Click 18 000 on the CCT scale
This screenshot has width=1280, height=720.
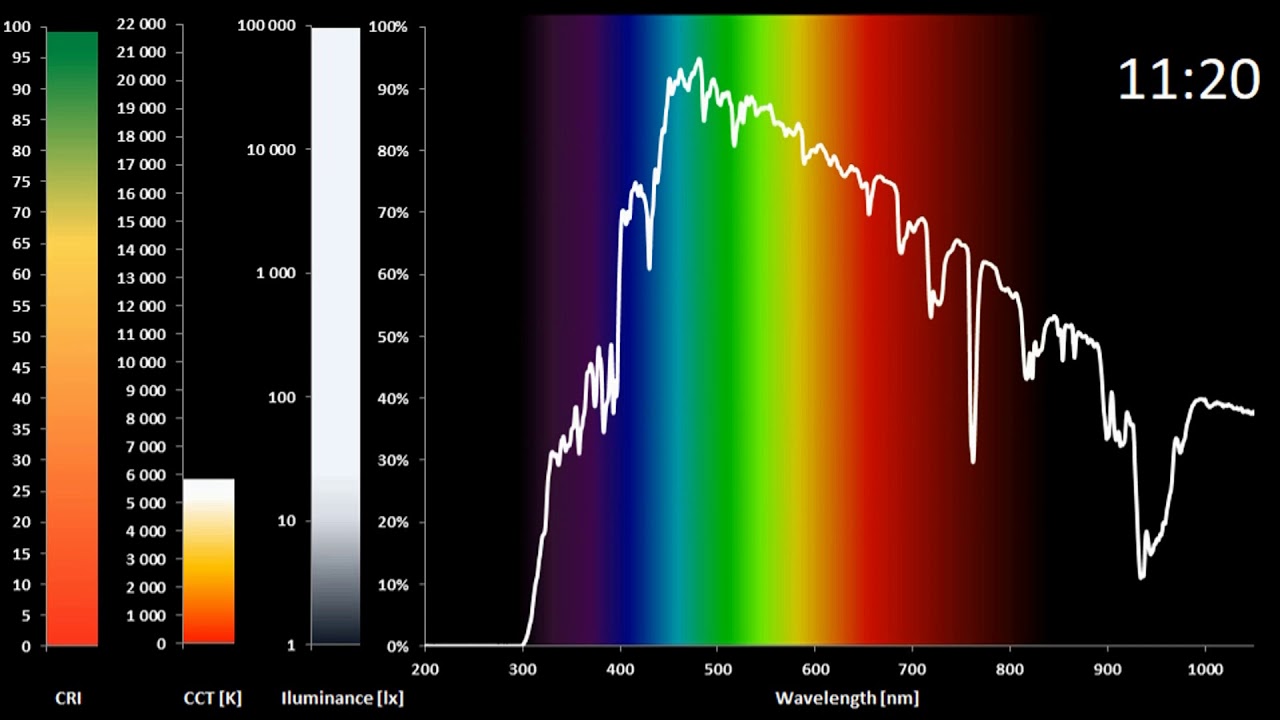[x=142, y=137]
